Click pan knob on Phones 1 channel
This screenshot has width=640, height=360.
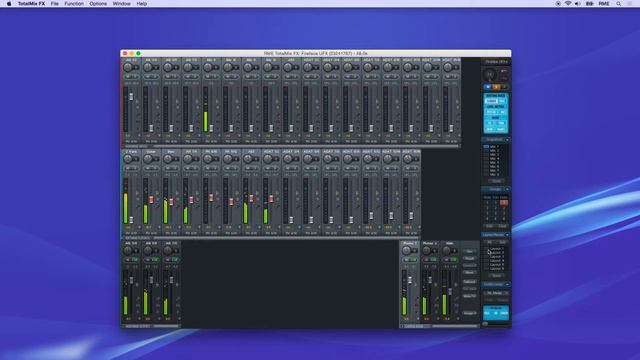[407, 250]
